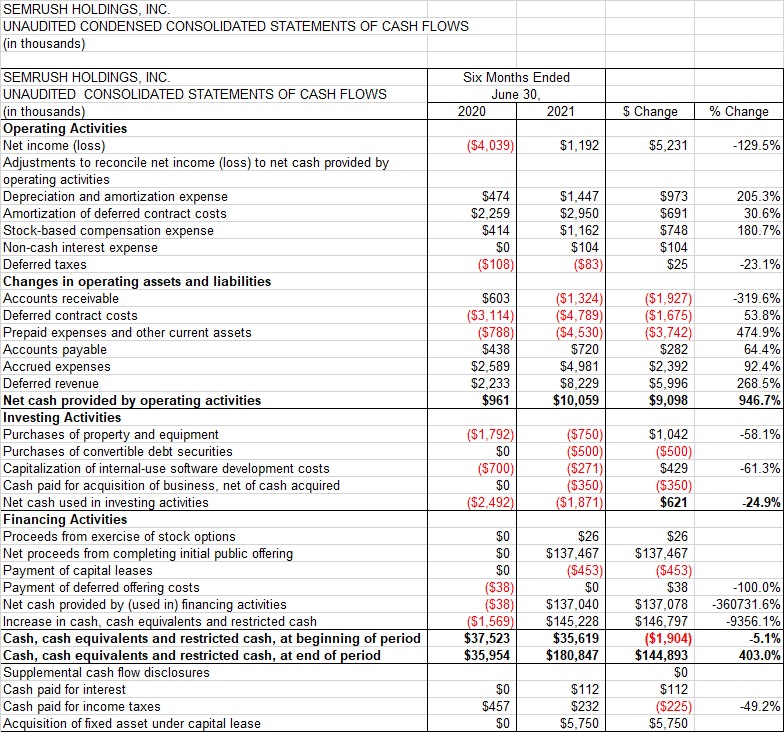Select IPO net proceeds 2021 value $137,467
The height and width of the screenshot is (732, 784).
pos(572,554)
